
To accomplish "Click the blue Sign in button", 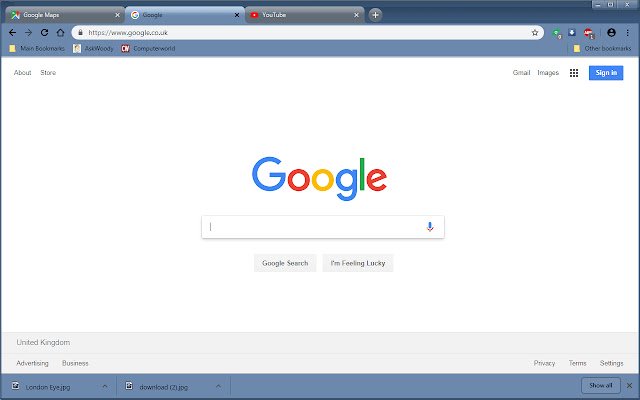I will pos(606,73).
